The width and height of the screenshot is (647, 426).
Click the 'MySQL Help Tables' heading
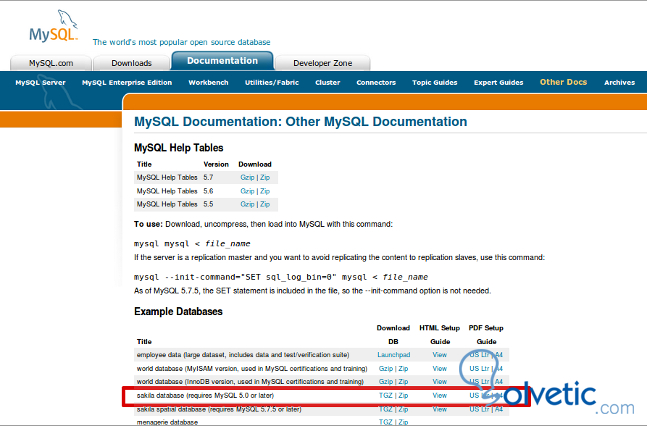pos(179,148)
